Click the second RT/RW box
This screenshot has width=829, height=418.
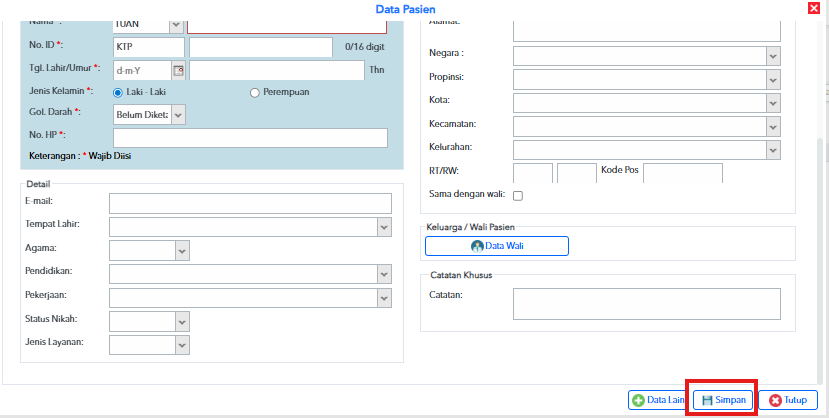(x=577, y=173)
